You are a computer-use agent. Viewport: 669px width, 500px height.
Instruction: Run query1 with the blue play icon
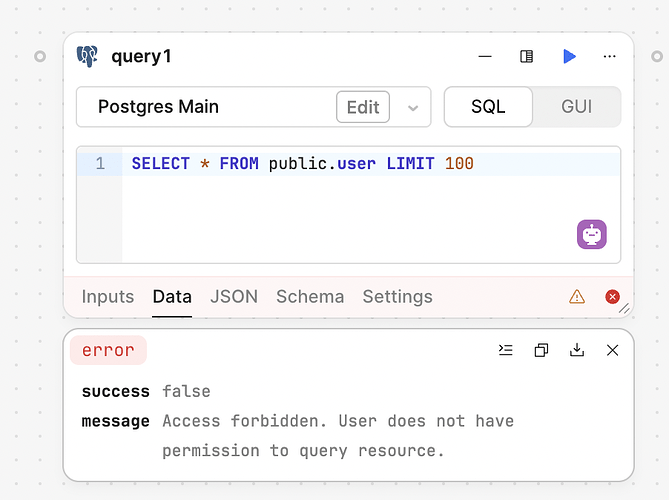click(569, 57)
